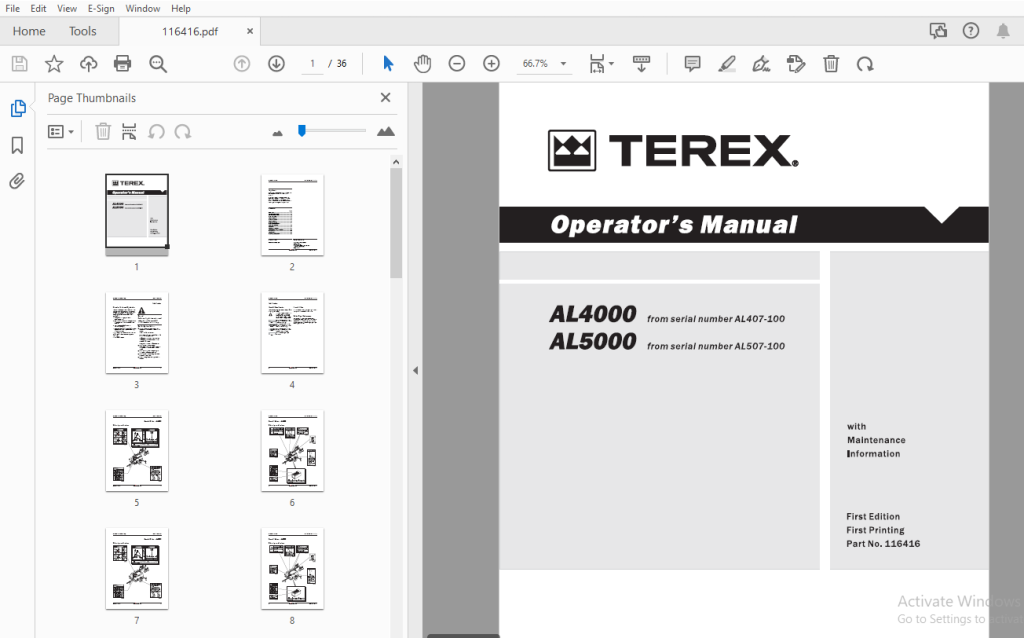
Task: Click the thumbnail size slider handle
Action: (x=302, y=131)
